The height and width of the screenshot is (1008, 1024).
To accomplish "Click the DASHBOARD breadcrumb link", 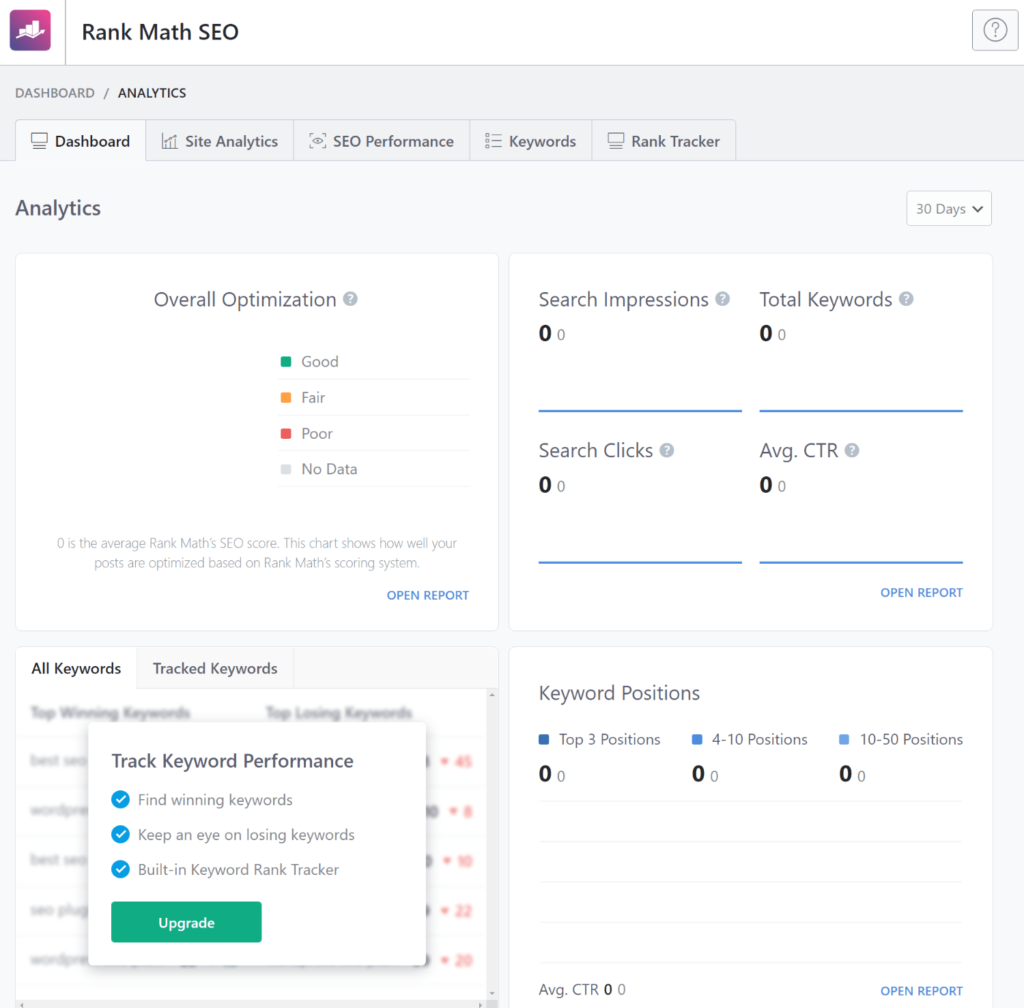I will [x=54, y=92].
